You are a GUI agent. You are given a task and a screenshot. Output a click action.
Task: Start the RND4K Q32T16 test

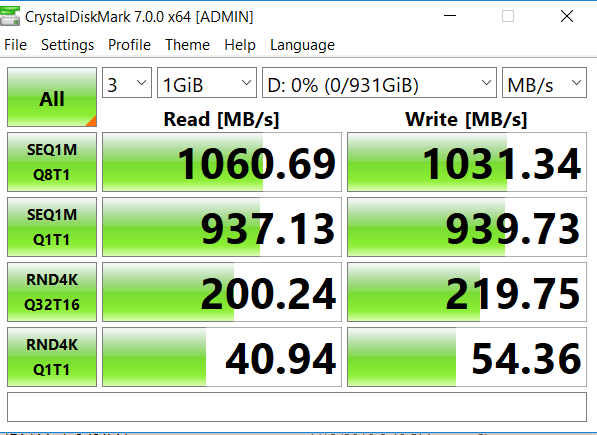(52, 292)
